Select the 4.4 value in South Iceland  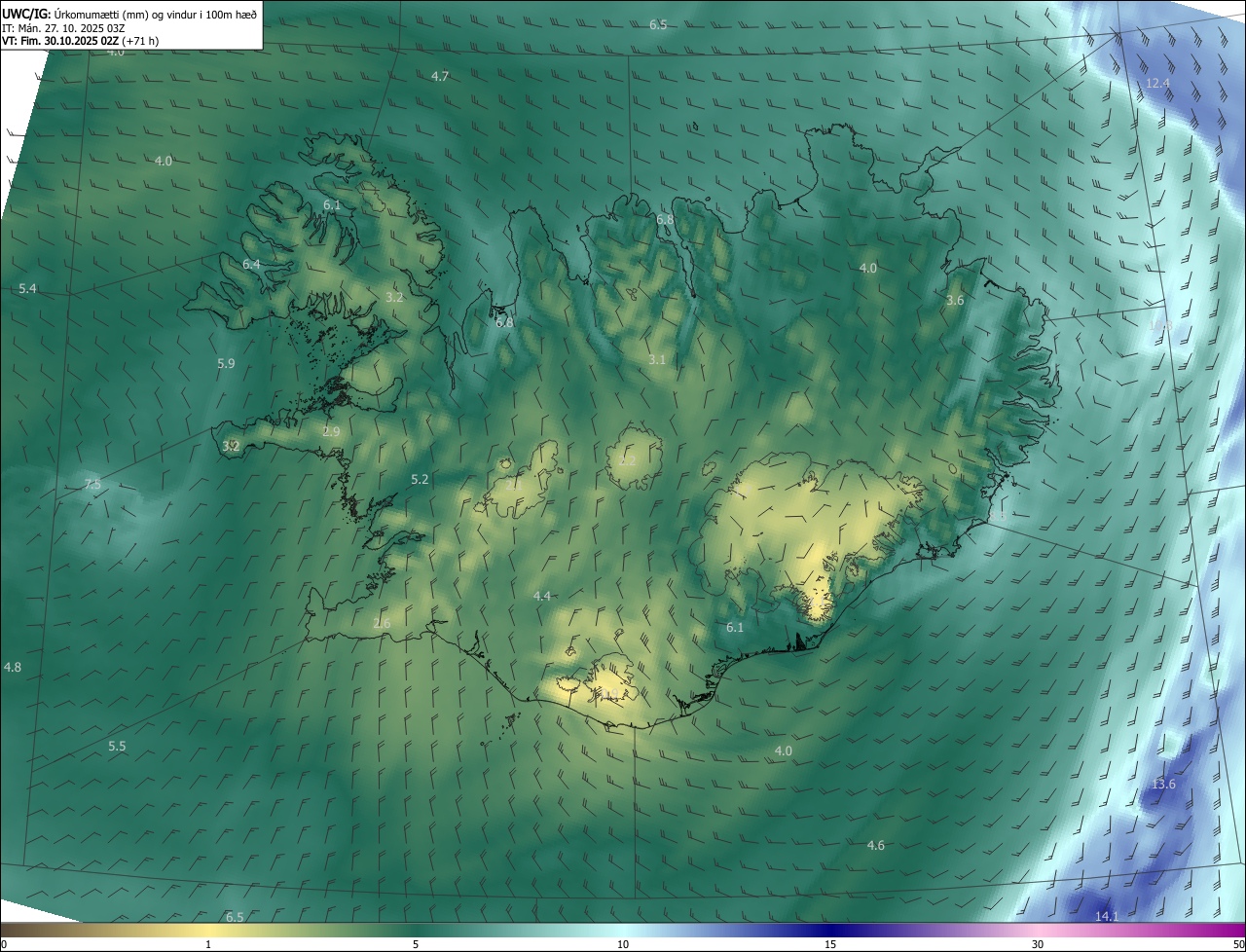coord(542,596)
